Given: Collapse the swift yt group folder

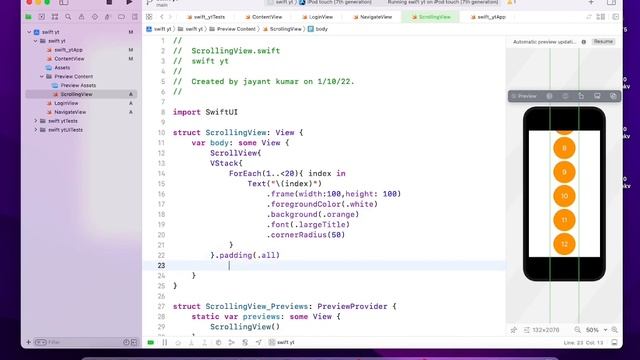Looking at the screenshot, I should pos(36,41).
